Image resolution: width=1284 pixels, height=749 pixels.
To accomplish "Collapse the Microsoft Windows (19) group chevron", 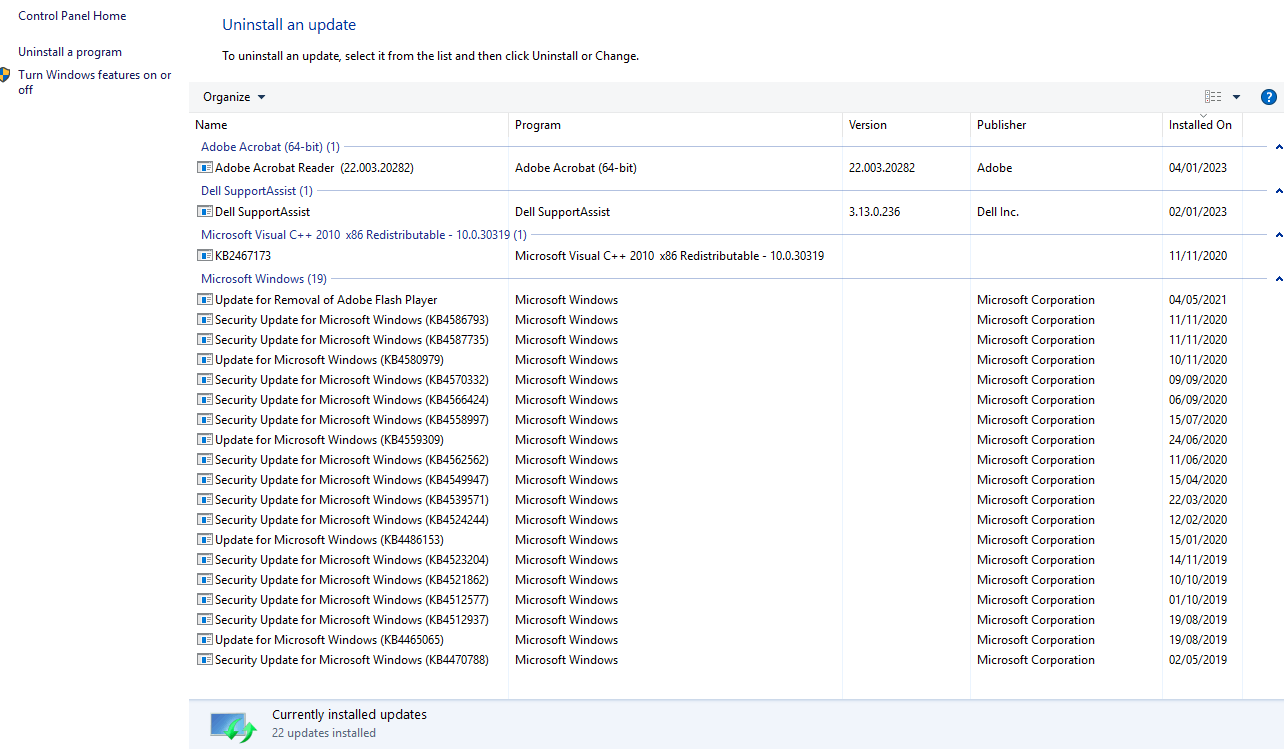I will 1278,279.
